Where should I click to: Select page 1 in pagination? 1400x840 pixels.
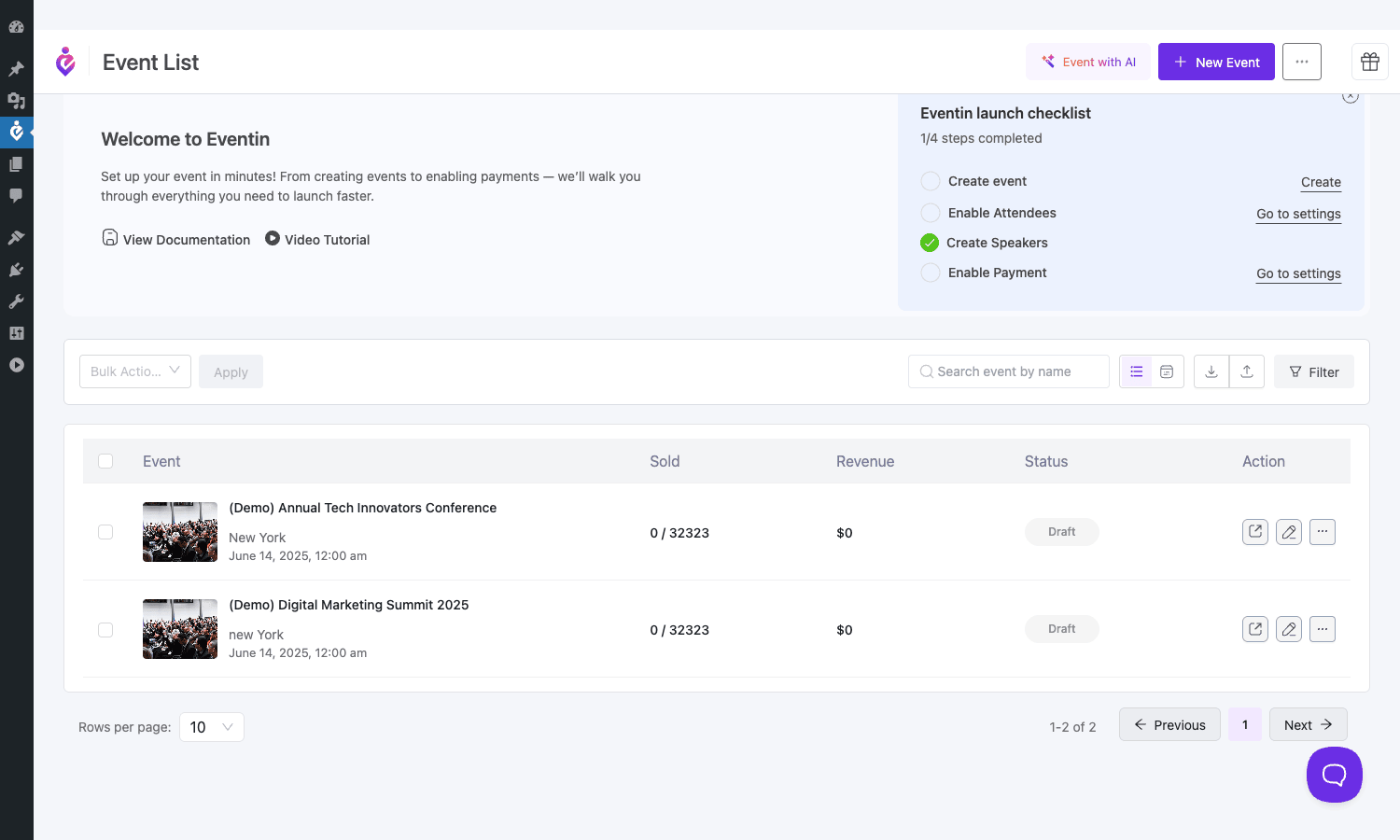pyautogui.click(x=1245, y=724)
